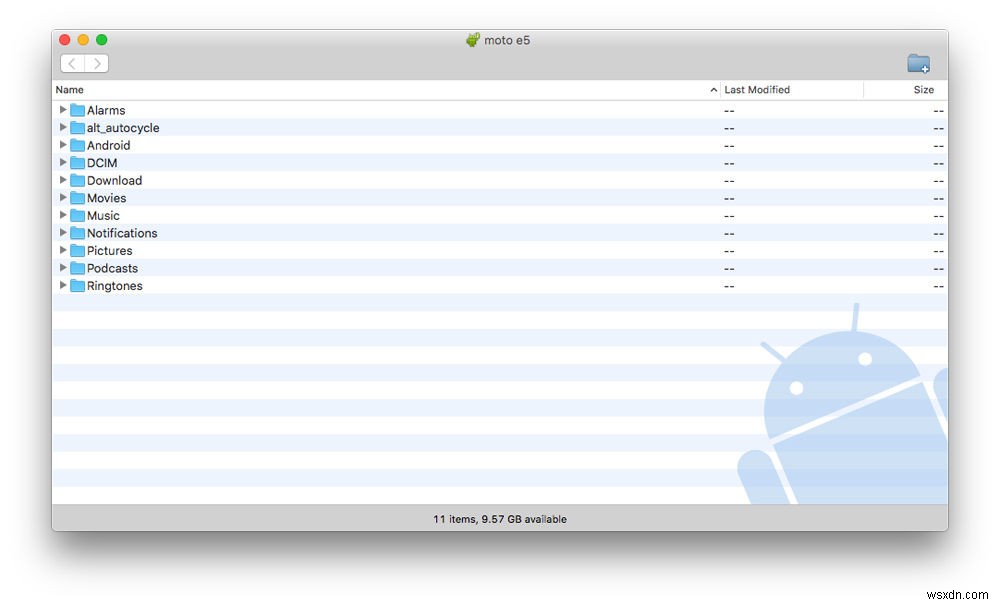Select the Notifications folder name
Screen dimensions: 1000x605
click(x=122, y=233)
